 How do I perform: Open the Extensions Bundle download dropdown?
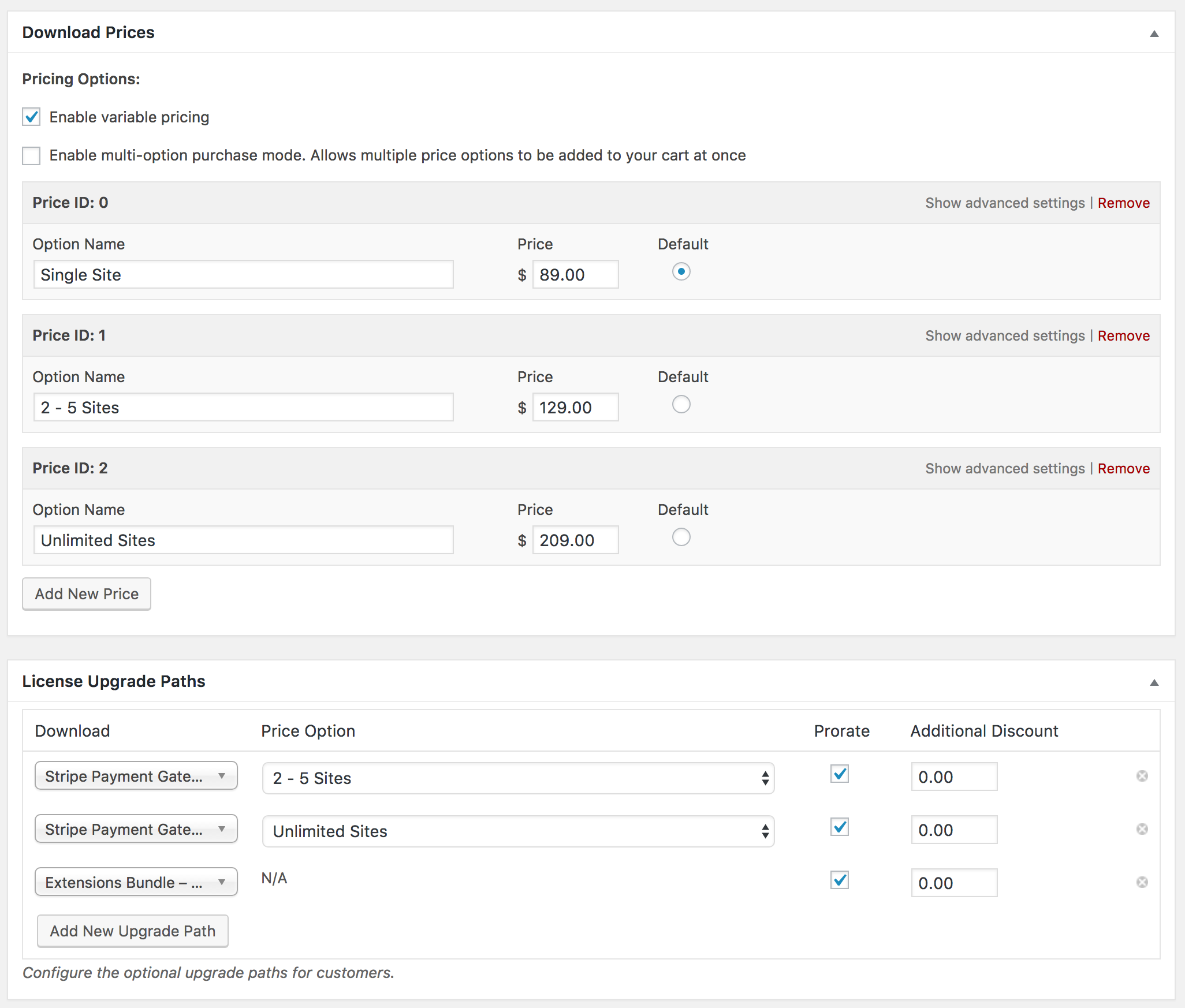[x=136, y=882]
